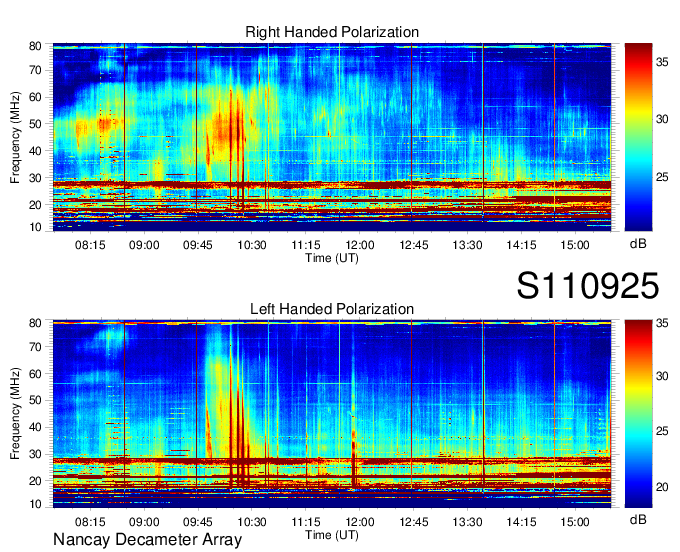
Task: Click the S110925 label
Action: 588,286
